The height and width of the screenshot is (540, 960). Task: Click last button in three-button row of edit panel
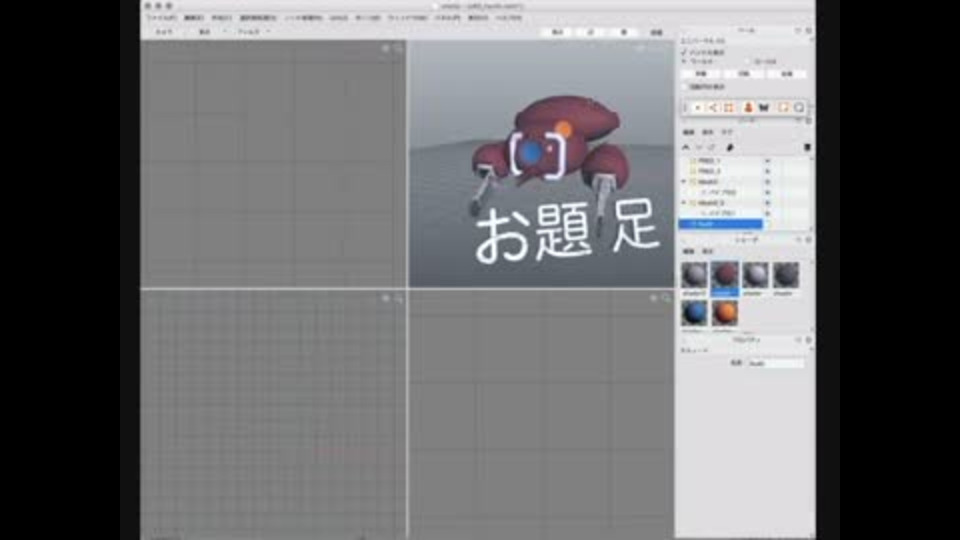pyautogui.click(x=787, y=74)
